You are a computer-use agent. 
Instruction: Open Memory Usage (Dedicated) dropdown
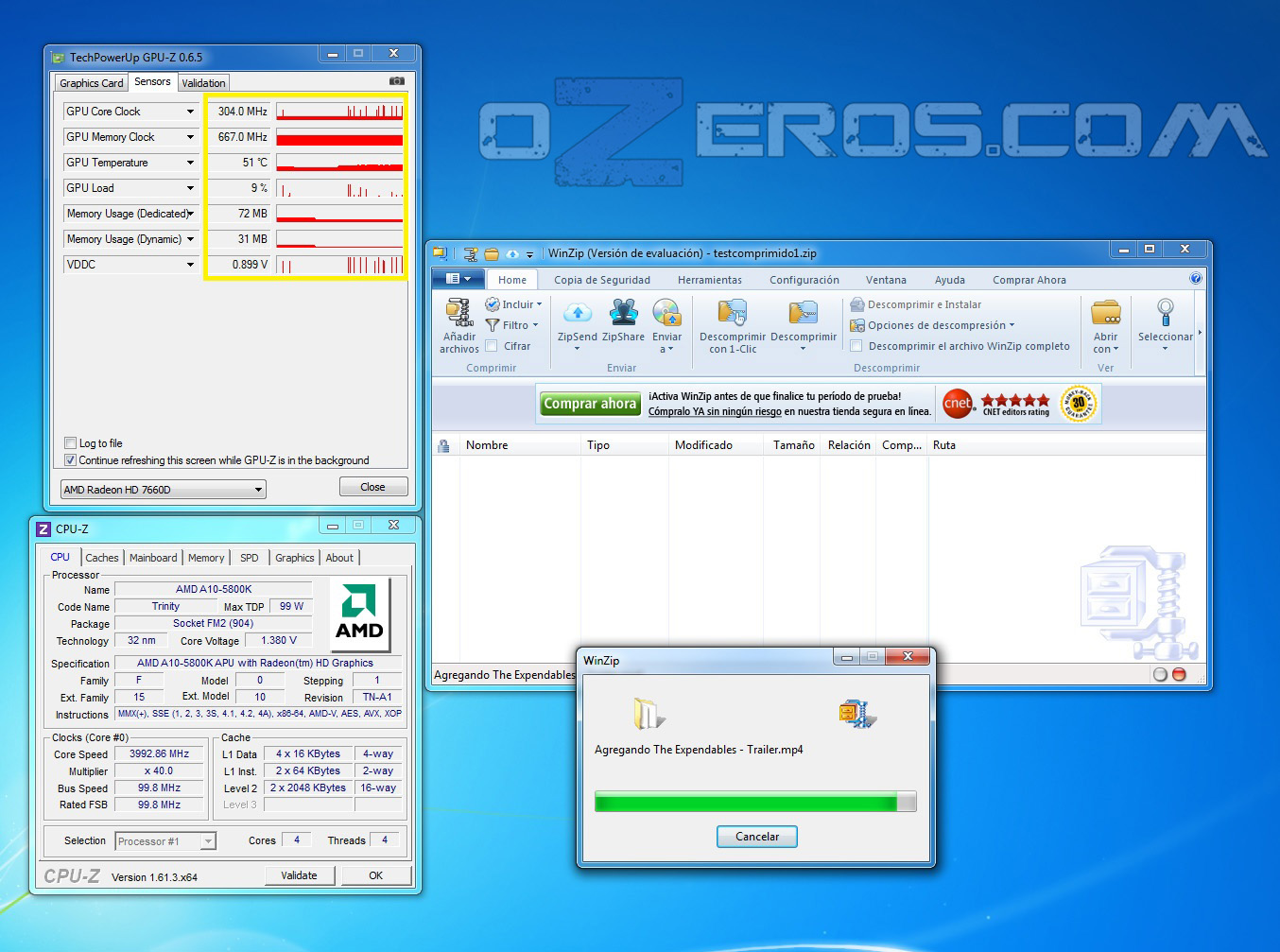pyautogui.click(x=190, y=214)
